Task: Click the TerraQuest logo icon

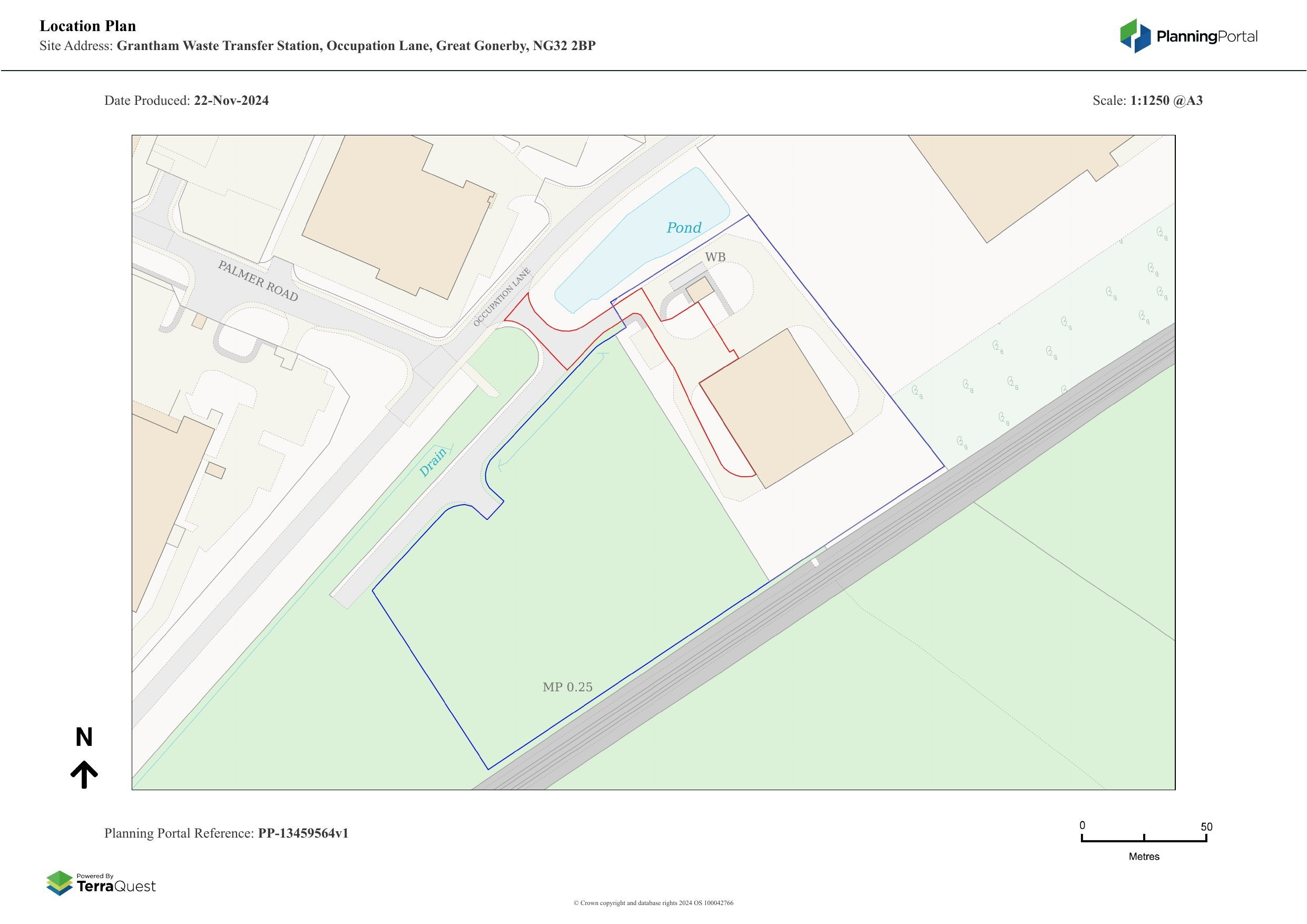Action: [x=59, y=883]
